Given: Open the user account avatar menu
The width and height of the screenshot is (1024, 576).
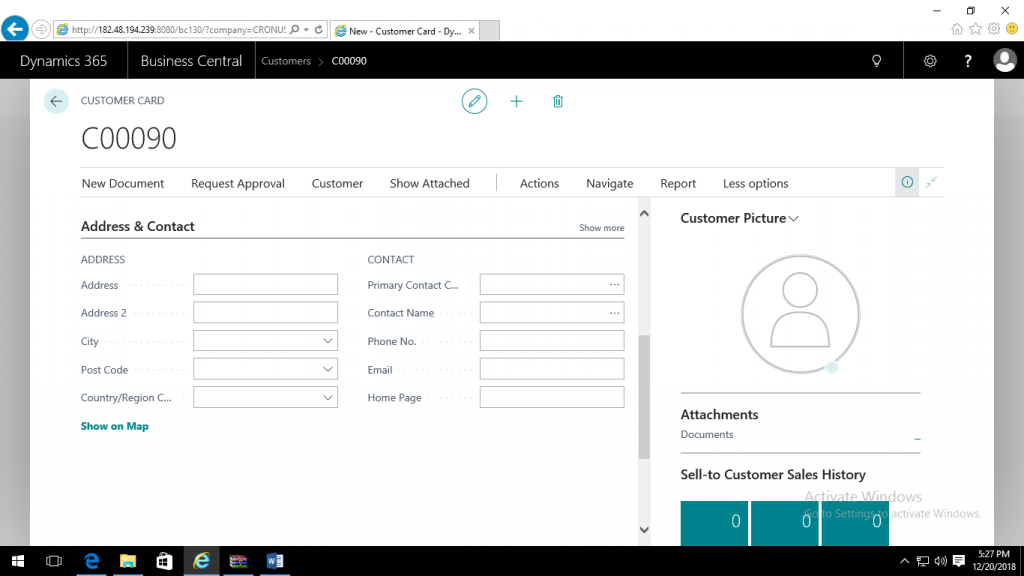Looking at the screenshot, I should coord(1004,61).
